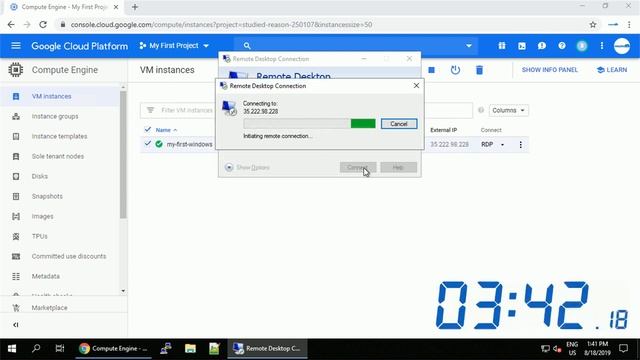Open the feedback/notifications speech icon

[x=542, y=46]
